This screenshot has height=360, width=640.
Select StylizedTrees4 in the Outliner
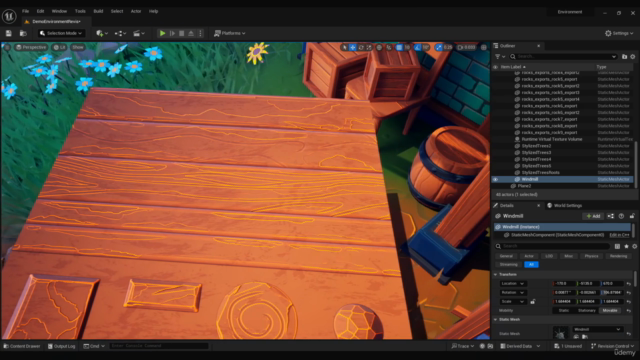536,159
